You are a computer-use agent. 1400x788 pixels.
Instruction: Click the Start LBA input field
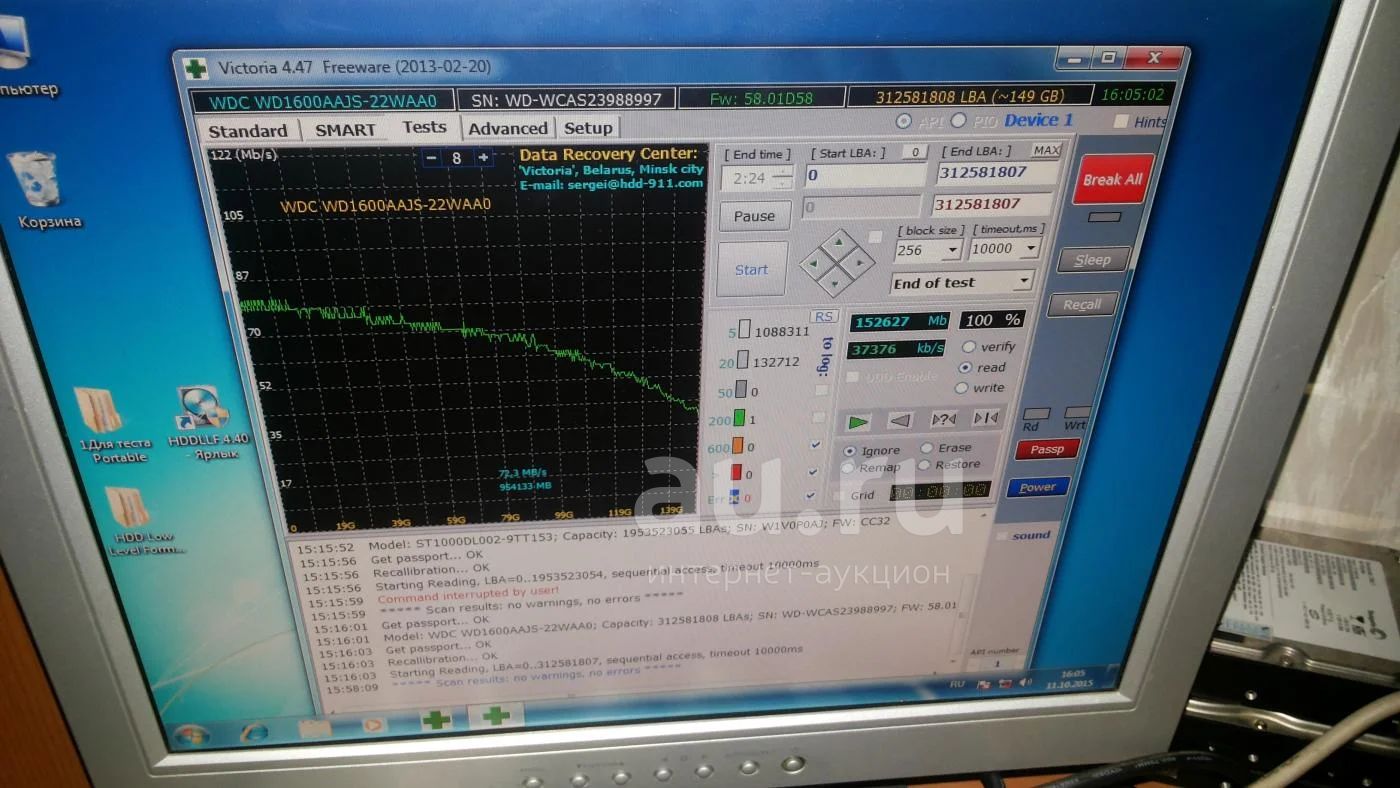pyautogui.click(x=865, y=175)
